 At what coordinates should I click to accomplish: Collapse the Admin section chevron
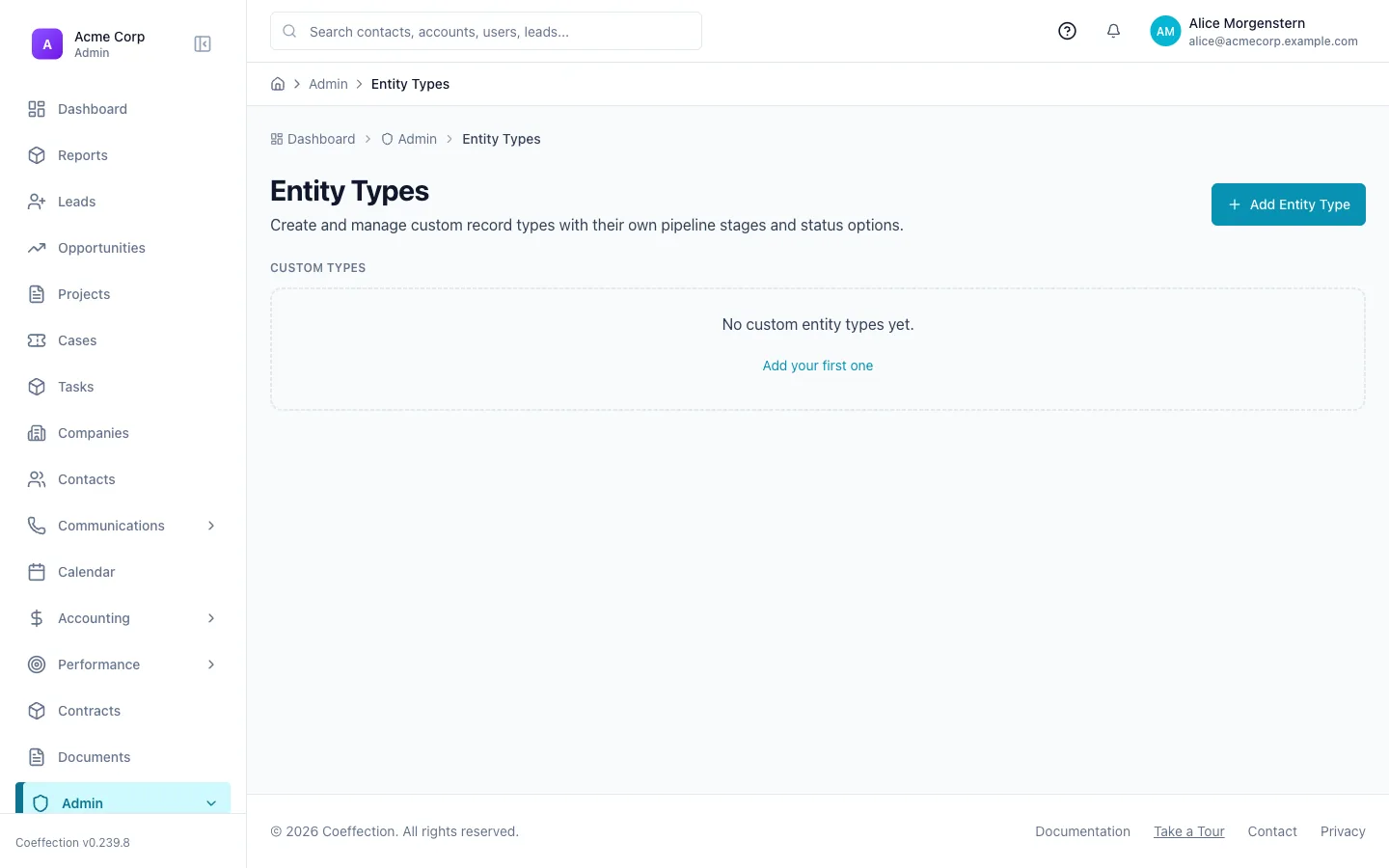tap(211, 803)
